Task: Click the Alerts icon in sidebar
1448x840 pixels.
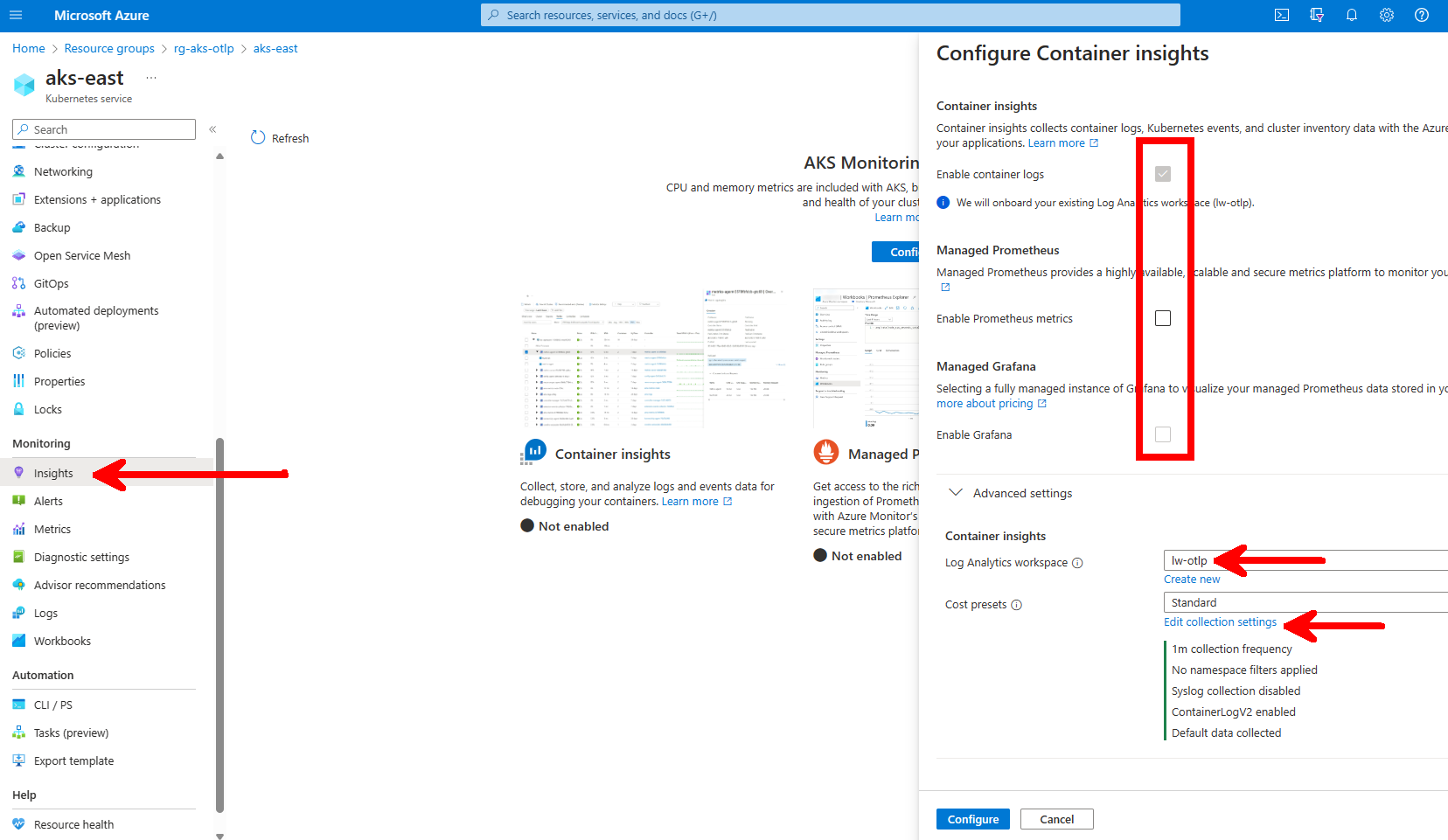Action: (x=19, y=501)
